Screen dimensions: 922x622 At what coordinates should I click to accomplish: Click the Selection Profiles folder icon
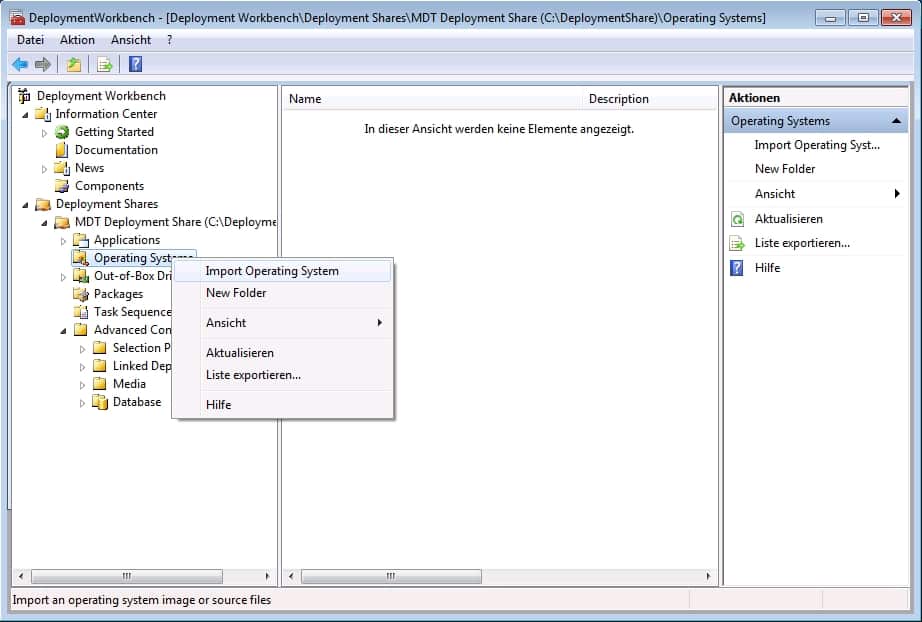[x=100, y=348]
